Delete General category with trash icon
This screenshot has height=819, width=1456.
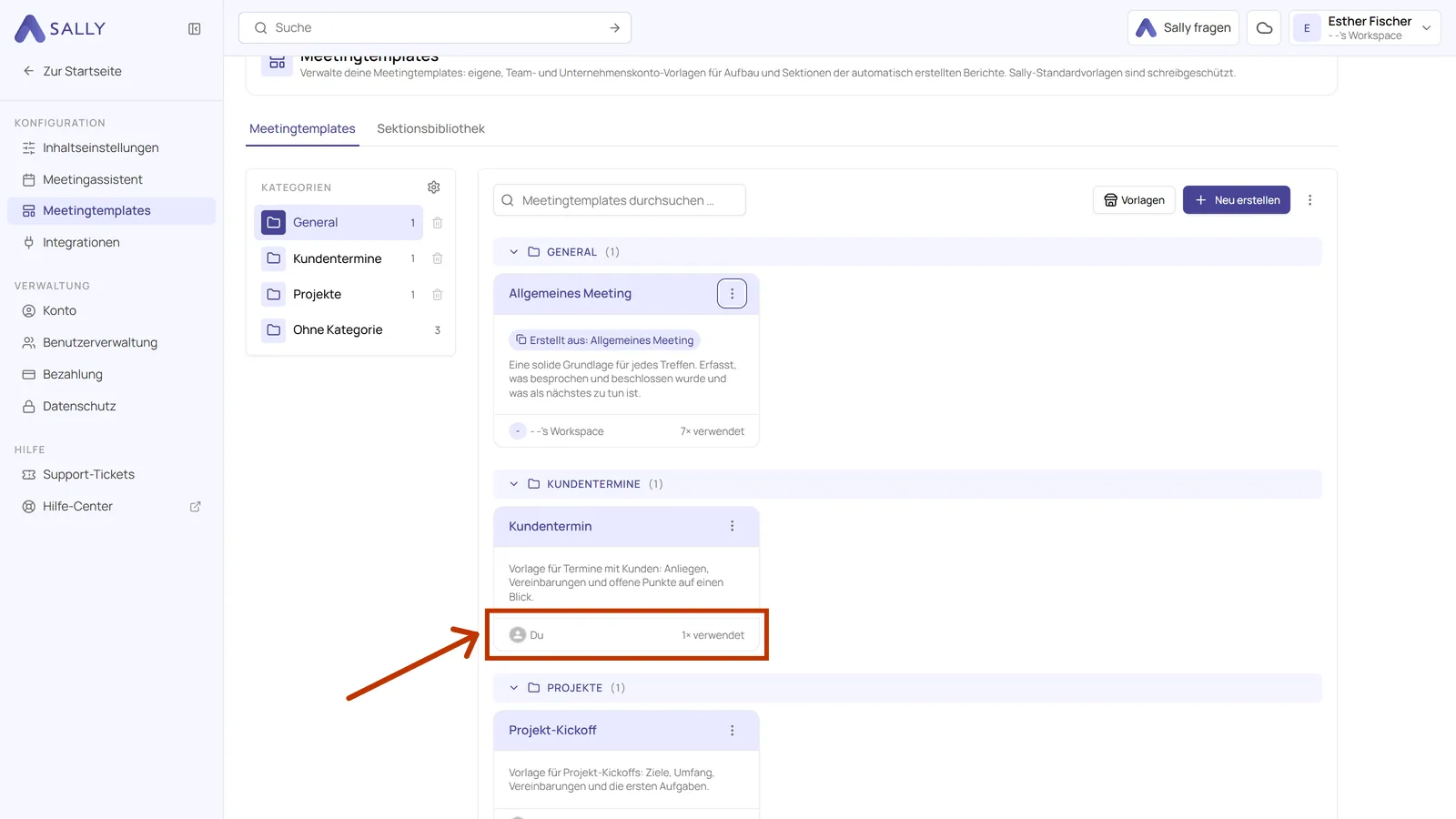click(438, 223)
